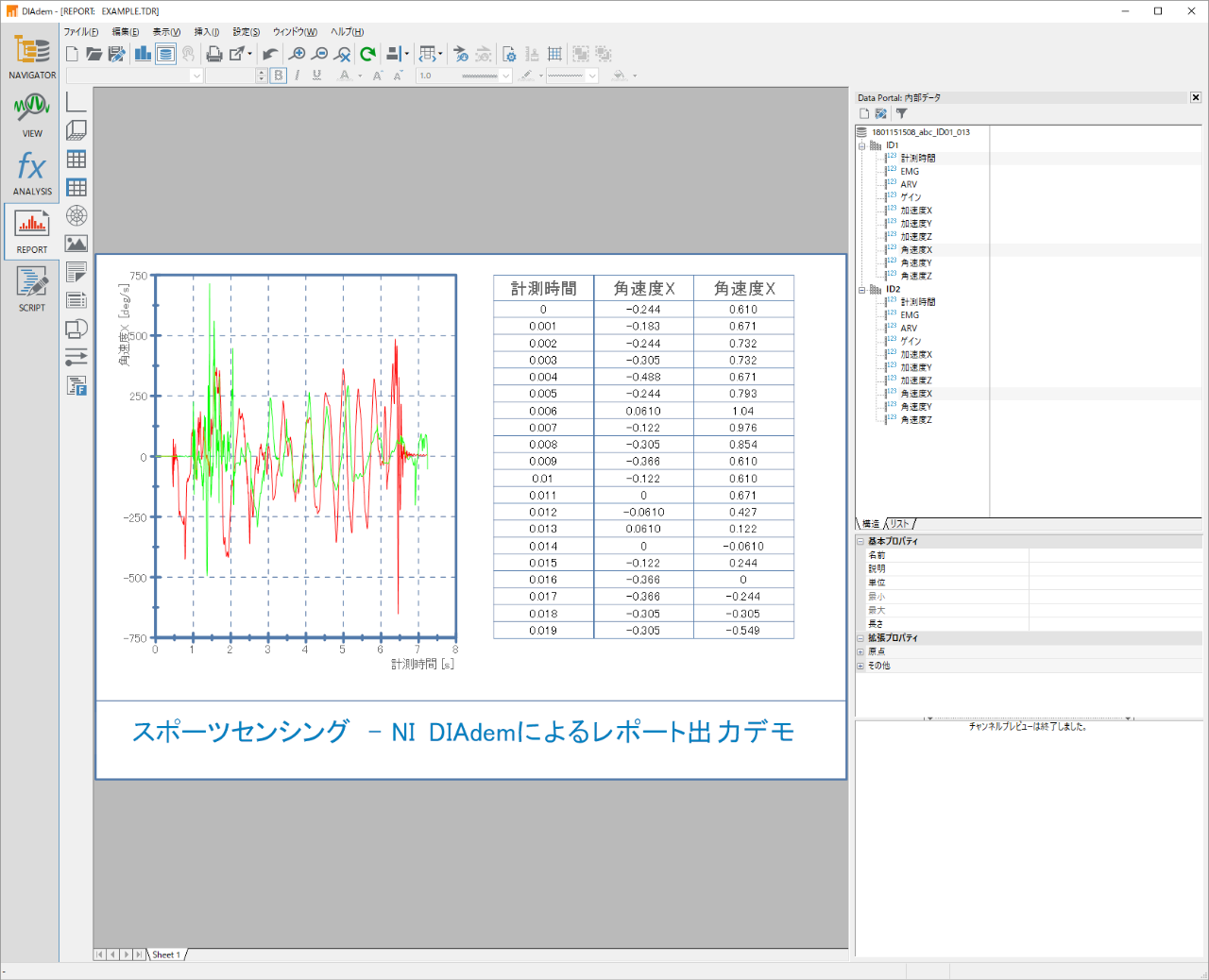Collapse the ID2 channel group

tap(861, 290)
